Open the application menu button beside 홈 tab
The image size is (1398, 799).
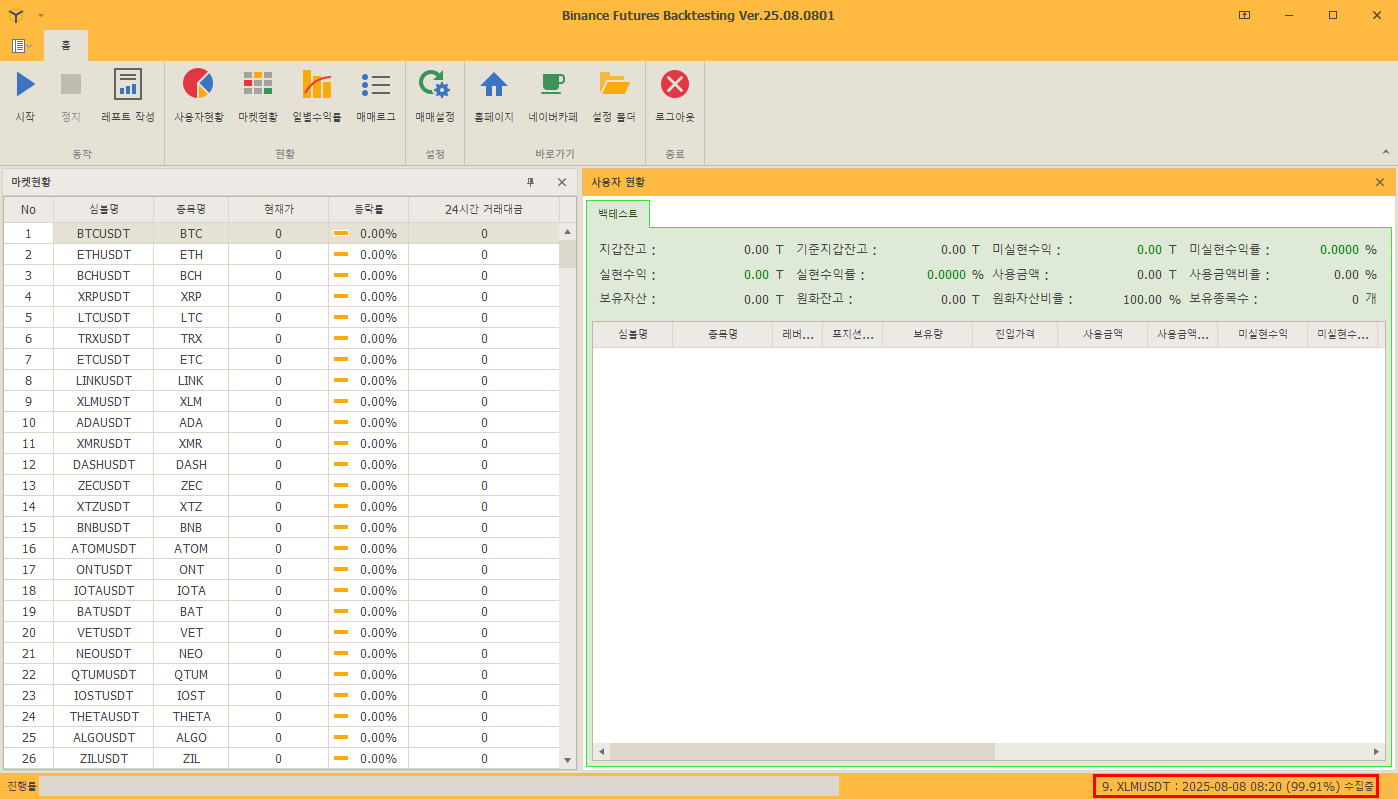point(21,46)
